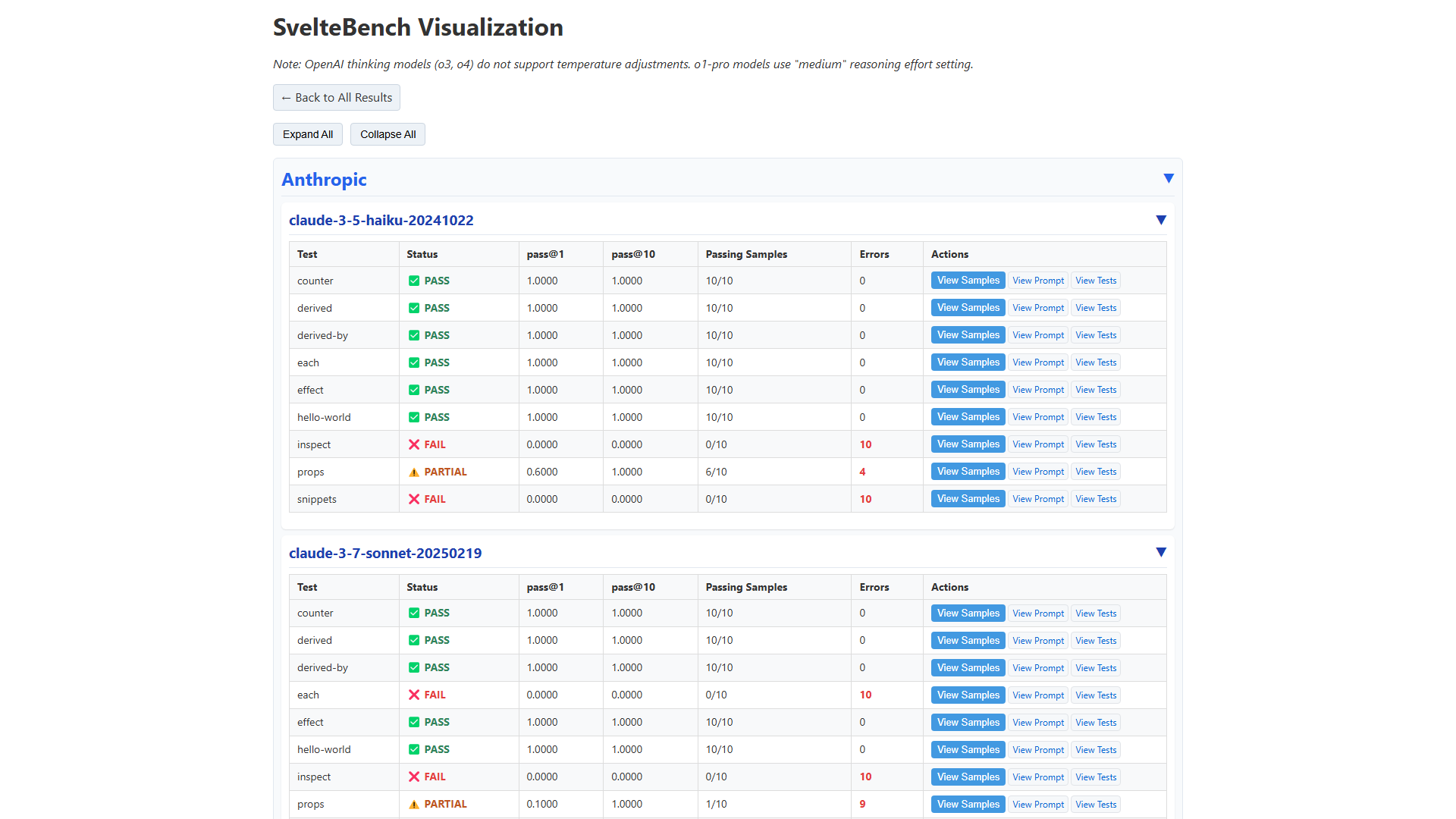Click the Collapse All button
This screenshot has width=1456, height=819.
tap(388, 134)
